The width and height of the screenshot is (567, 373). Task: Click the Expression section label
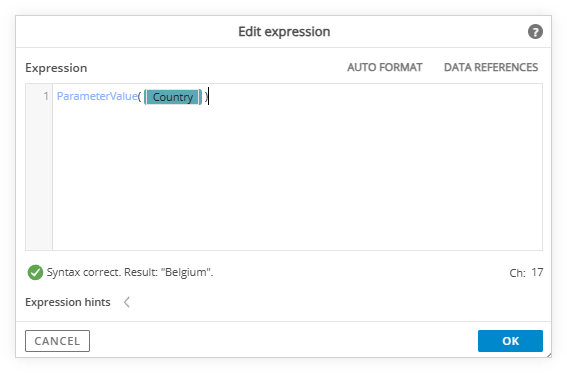(x=56, y=68)
